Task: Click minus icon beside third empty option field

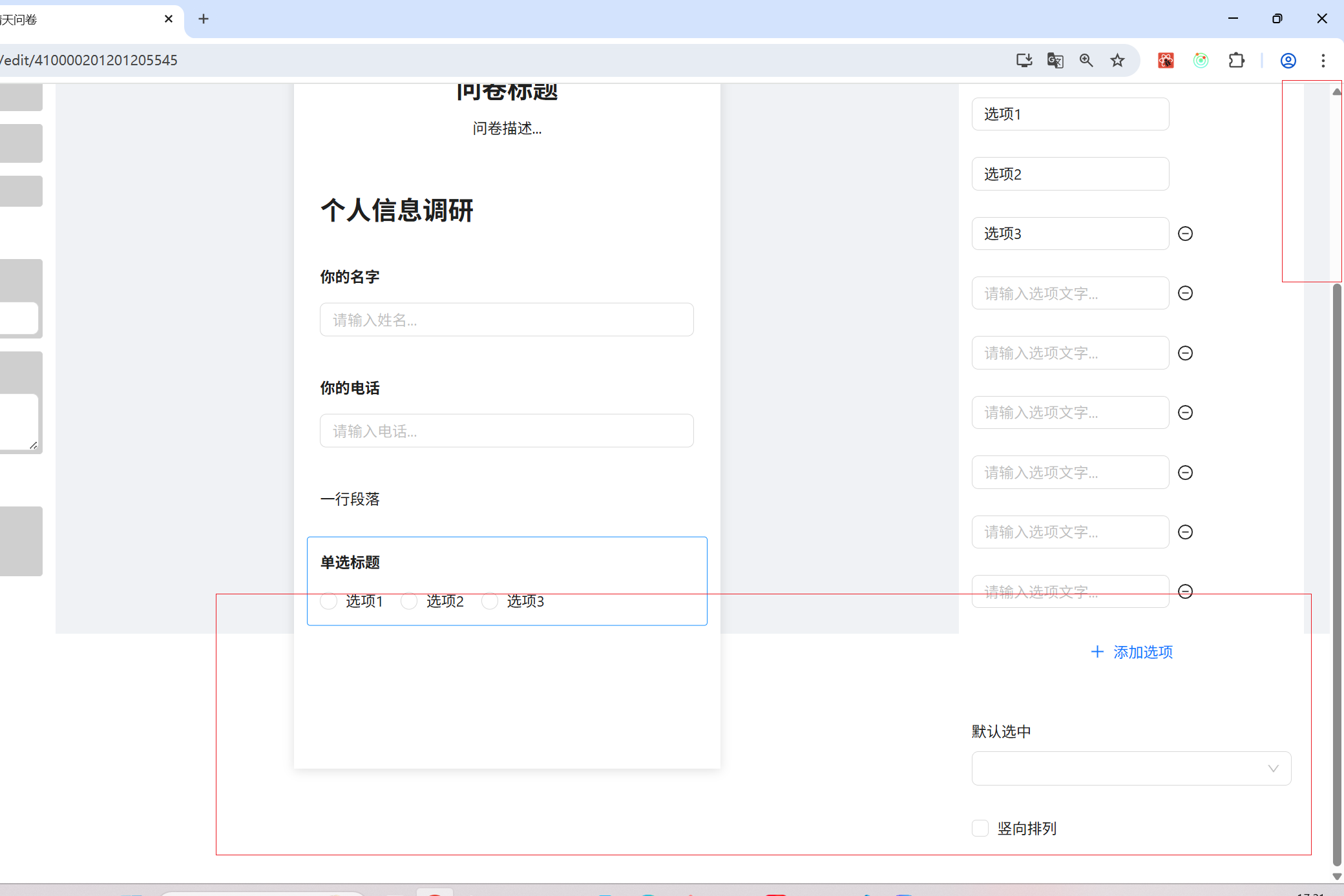Action: click(1185, 412)
